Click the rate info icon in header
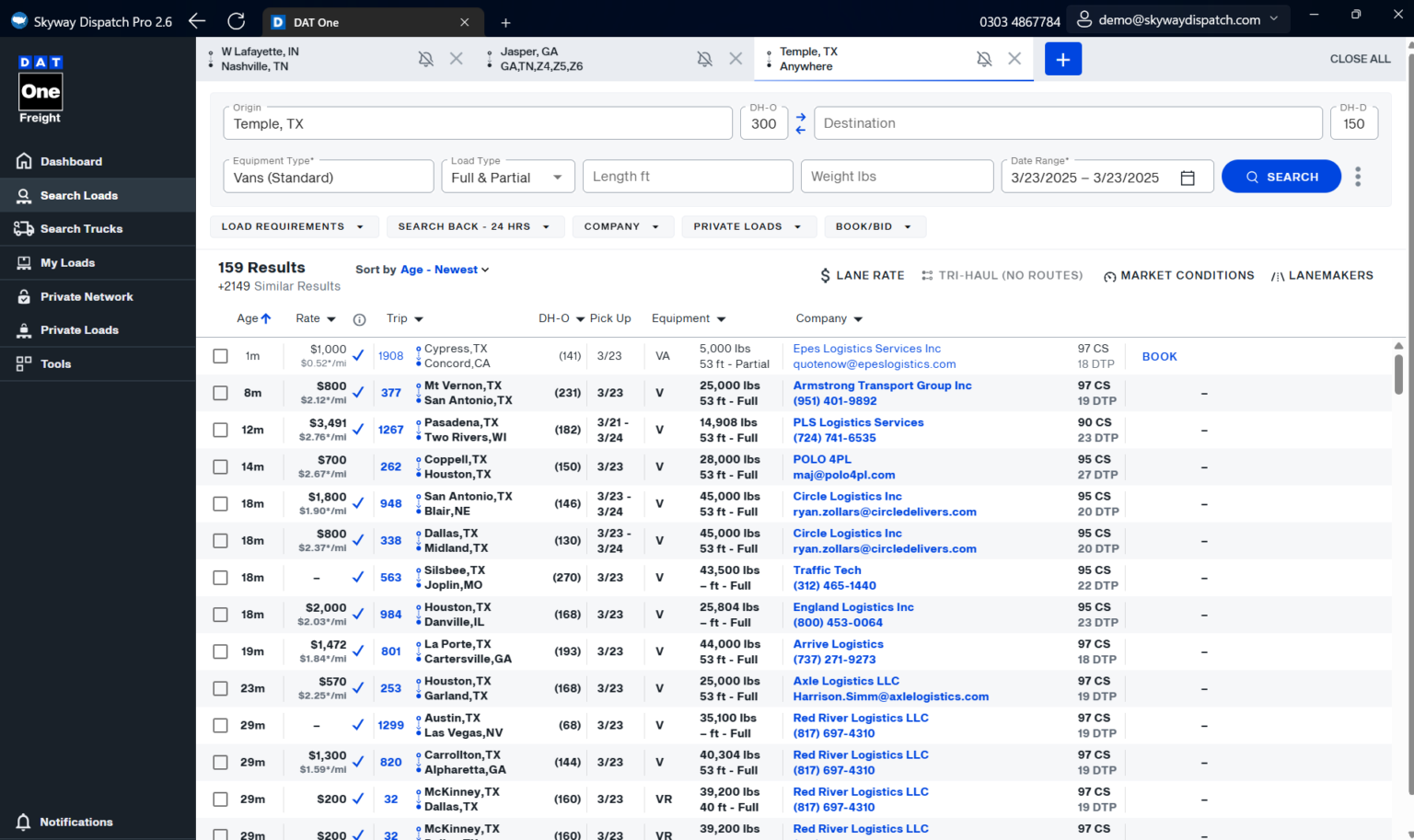Screen dimensions: 1414x840 [359, 319]
